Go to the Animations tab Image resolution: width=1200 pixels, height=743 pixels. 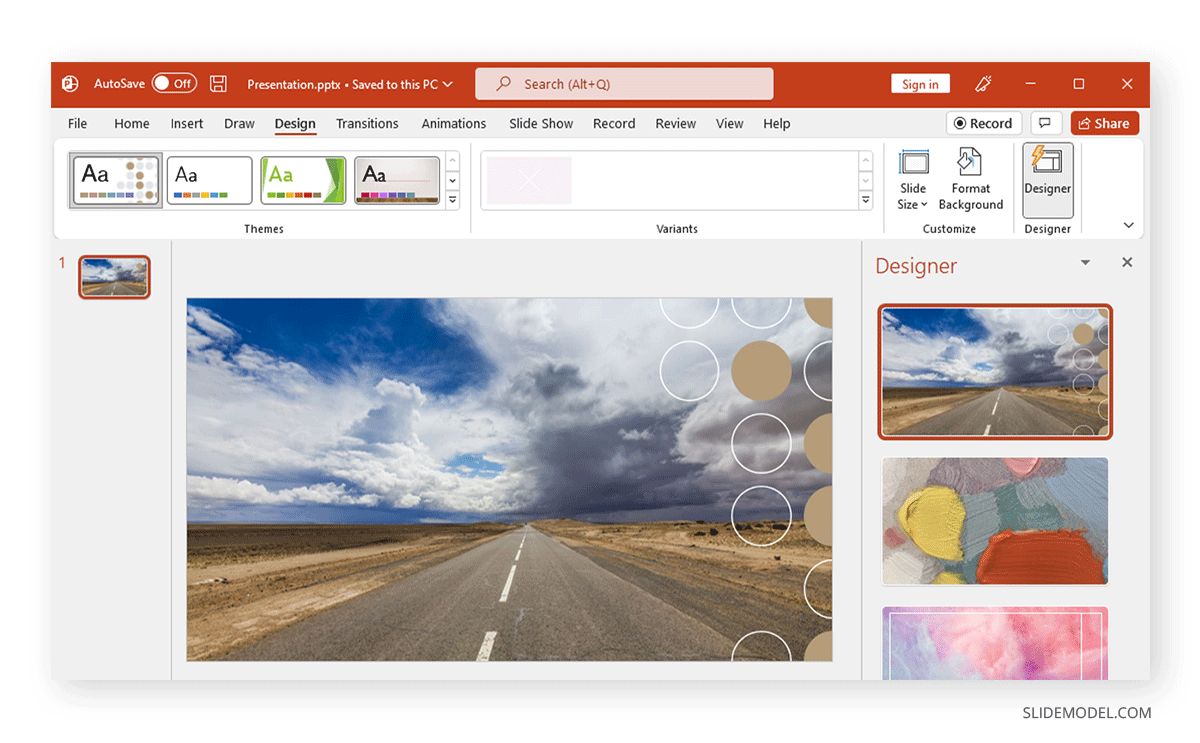coord(454,123)
